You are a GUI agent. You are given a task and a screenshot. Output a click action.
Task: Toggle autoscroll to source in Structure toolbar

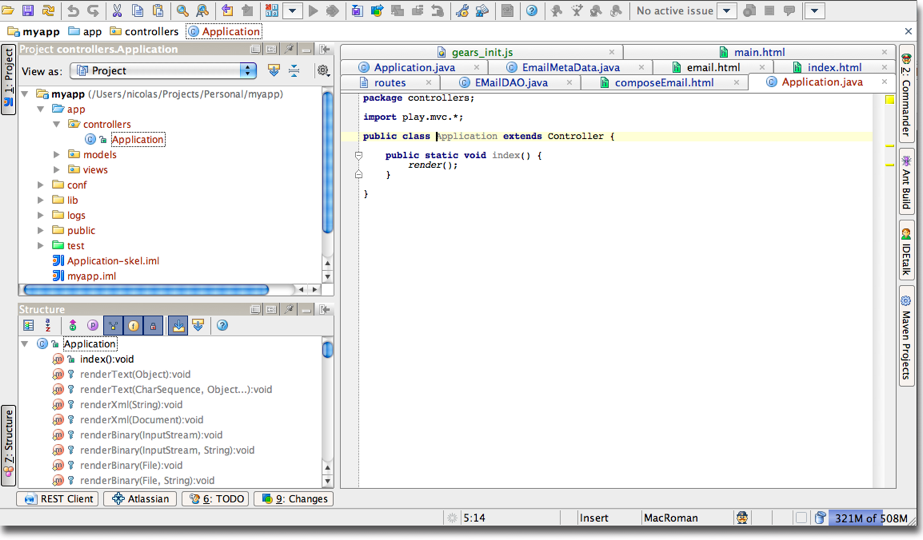click(178, 326)
